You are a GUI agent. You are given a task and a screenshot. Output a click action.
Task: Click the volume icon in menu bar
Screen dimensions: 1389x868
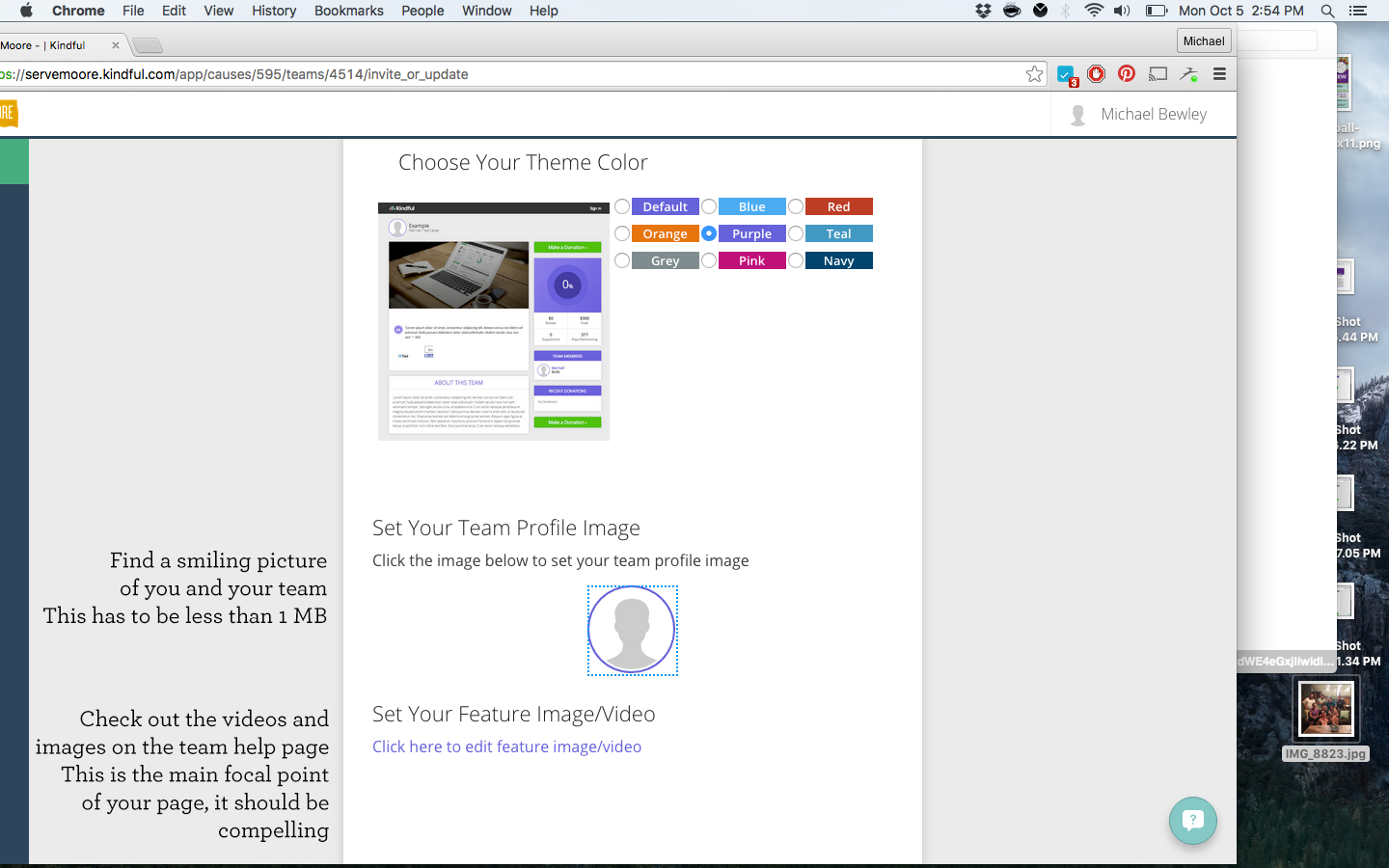pyautogui.click(x=1122, y=11)
